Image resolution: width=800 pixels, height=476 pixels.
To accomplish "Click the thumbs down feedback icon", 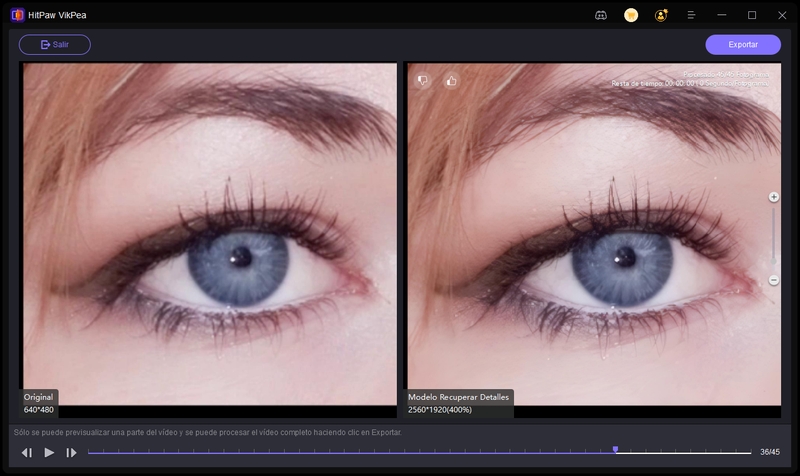I will (422, 80).
